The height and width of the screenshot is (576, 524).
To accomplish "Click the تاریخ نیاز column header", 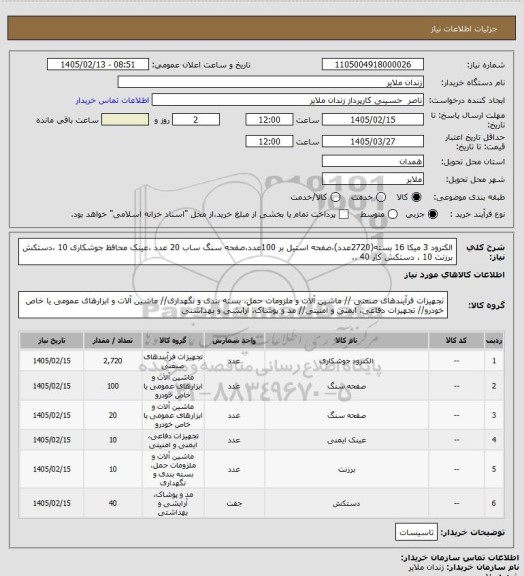I will (52, 341).
